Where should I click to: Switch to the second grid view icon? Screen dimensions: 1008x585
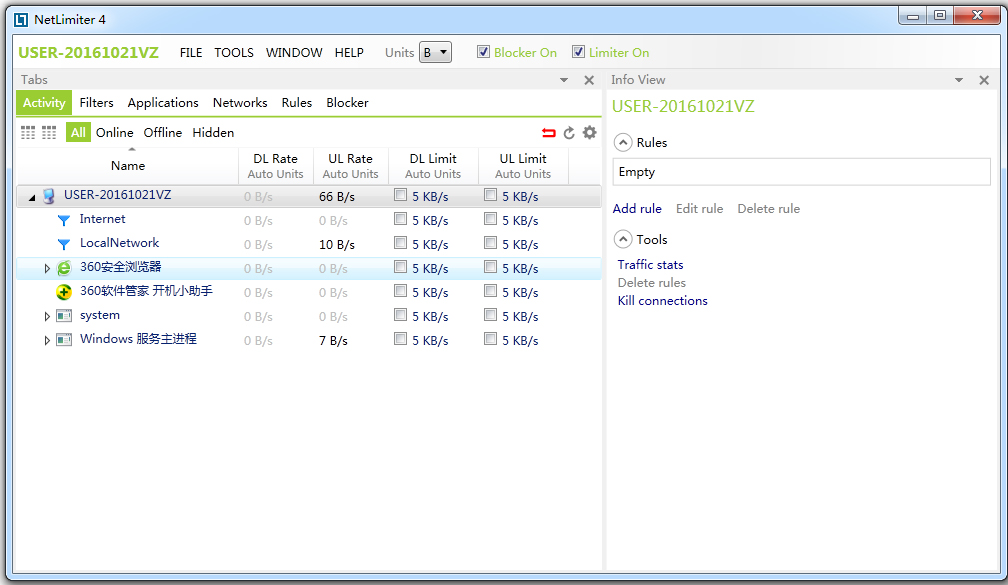(49, 132)
